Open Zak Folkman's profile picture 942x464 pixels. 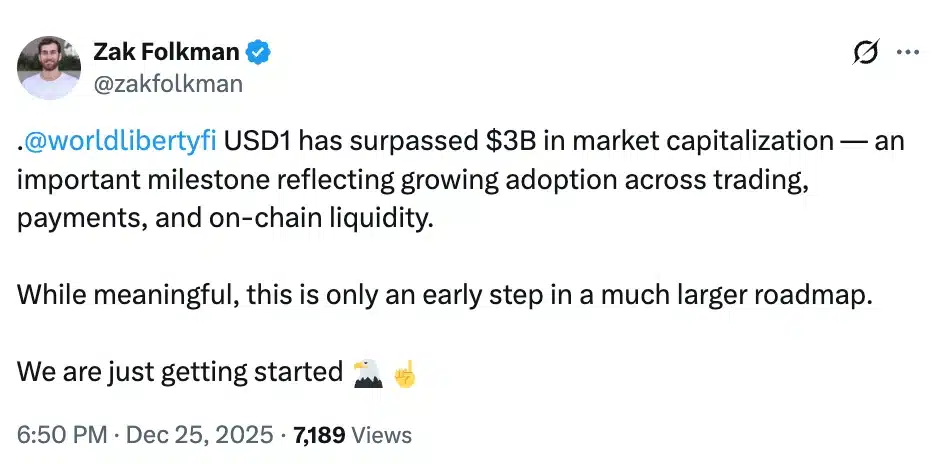pos(49,67)
